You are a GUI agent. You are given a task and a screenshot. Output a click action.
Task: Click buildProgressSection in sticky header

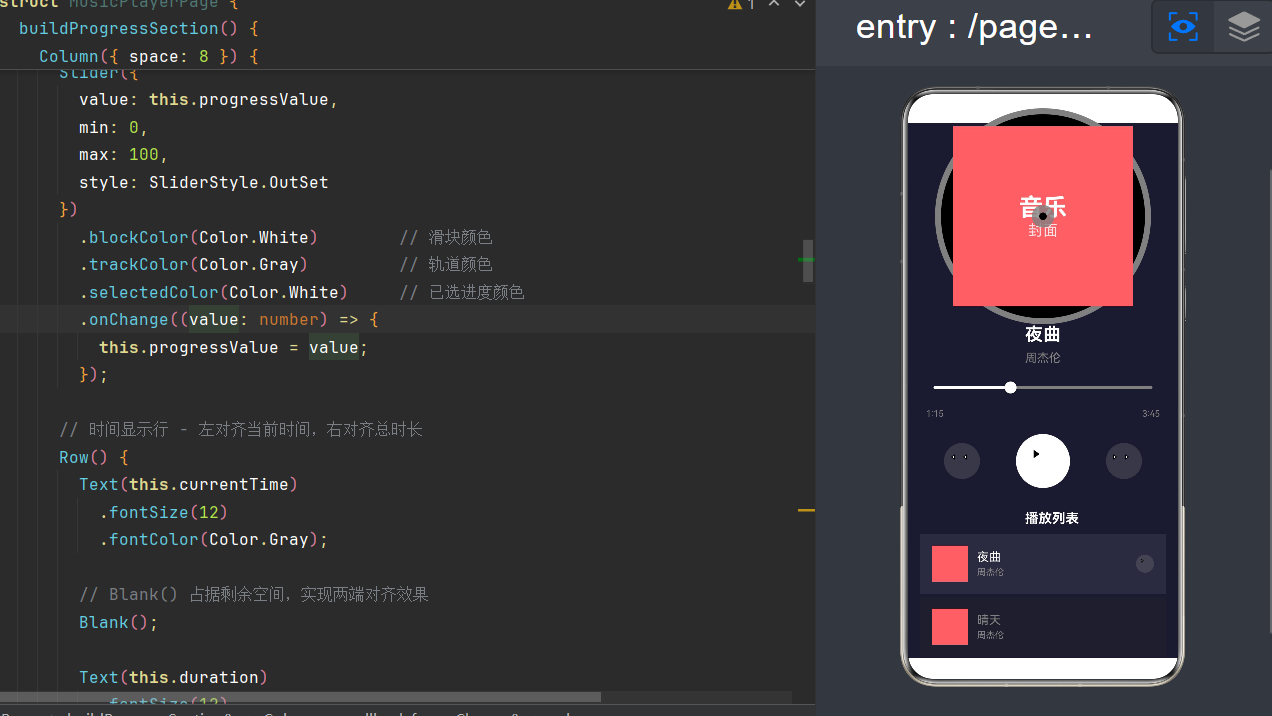(x=118, y=28)
